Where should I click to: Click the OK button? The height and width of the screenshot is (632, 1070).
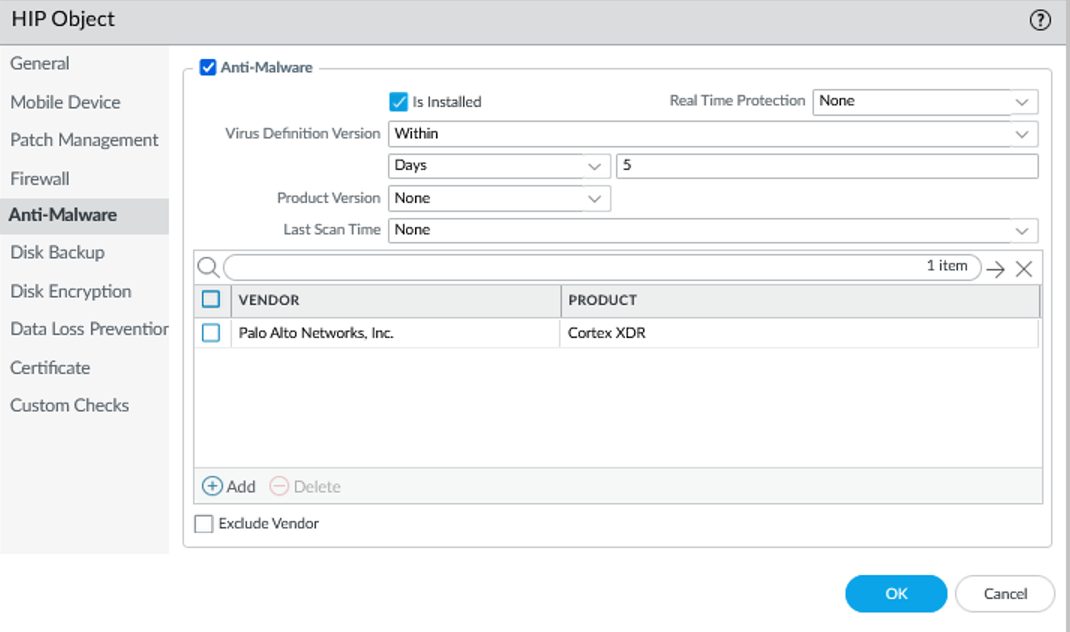pyautogui.click(x=895, y=593)
